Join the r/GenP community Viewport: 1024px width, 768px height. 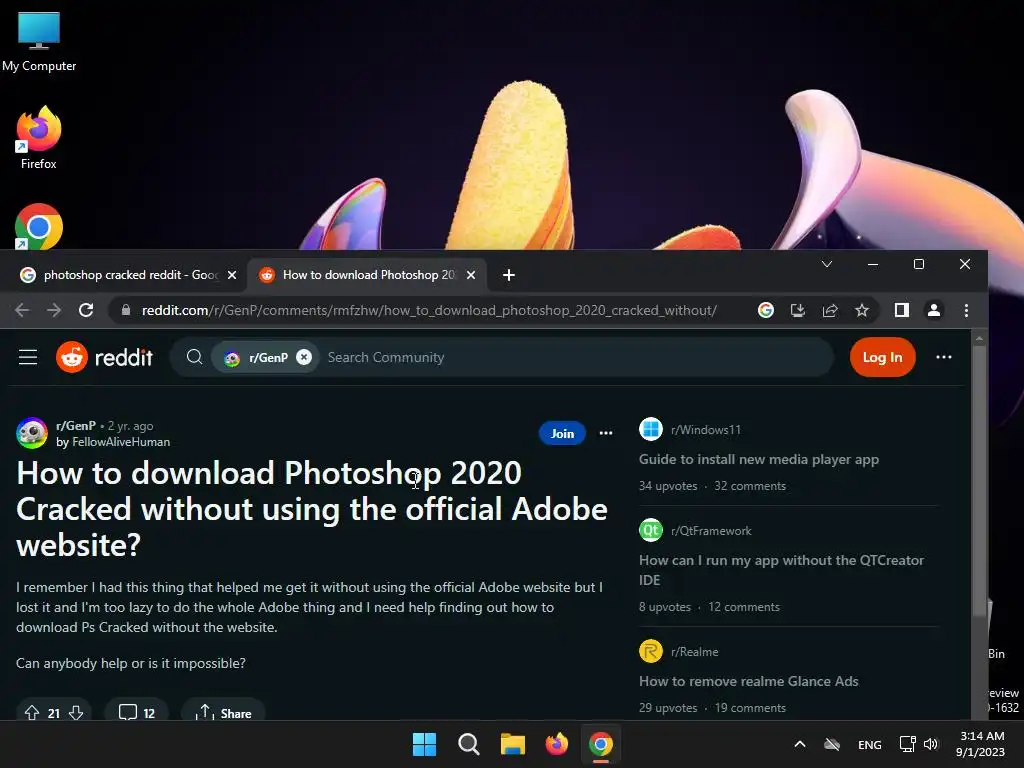pyautogui.click(x=562, y=433)
